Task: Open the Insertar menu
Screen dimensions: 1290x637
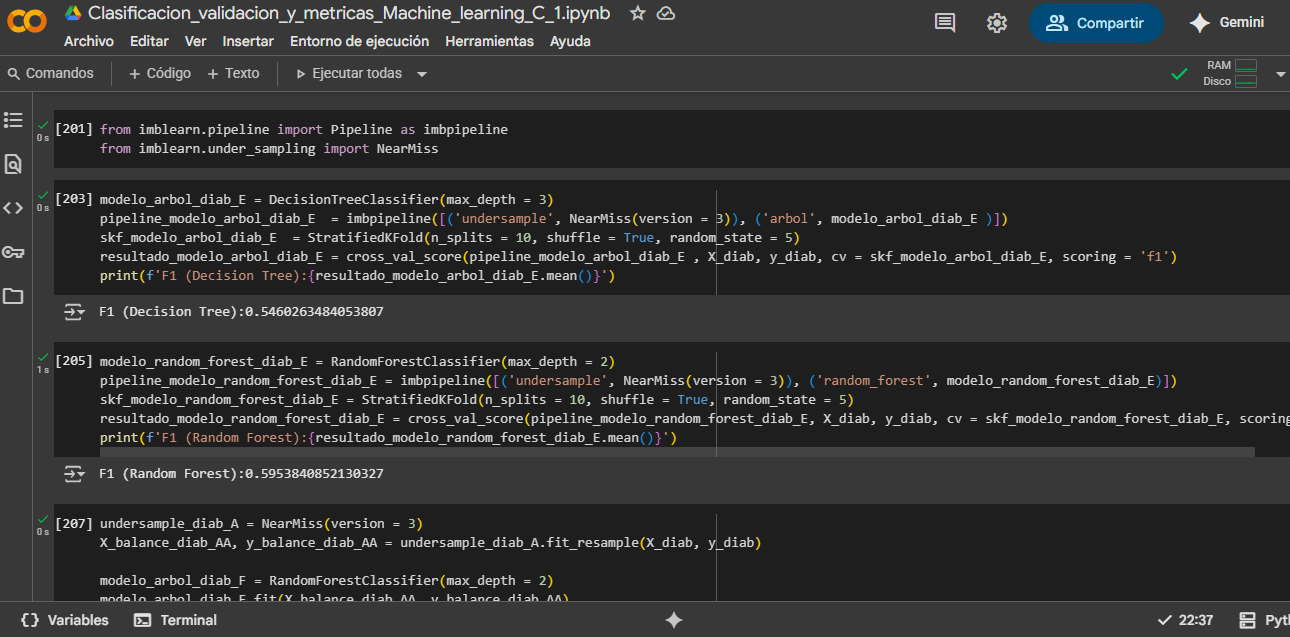Action: (x=248, y=41)
